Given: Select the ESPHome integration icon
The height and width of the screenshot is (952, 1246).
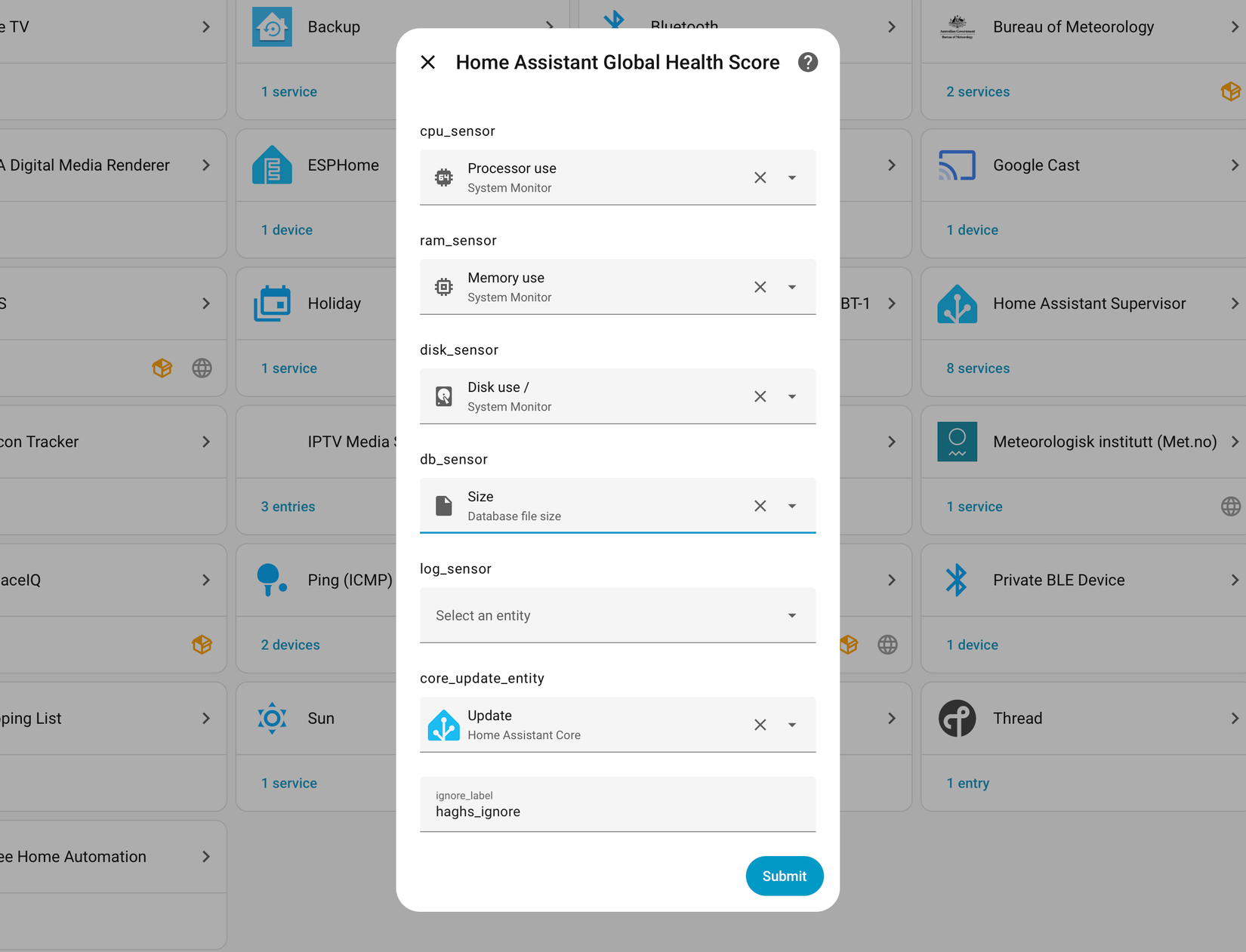Looking at the screenshot, I should click(272, 165).
